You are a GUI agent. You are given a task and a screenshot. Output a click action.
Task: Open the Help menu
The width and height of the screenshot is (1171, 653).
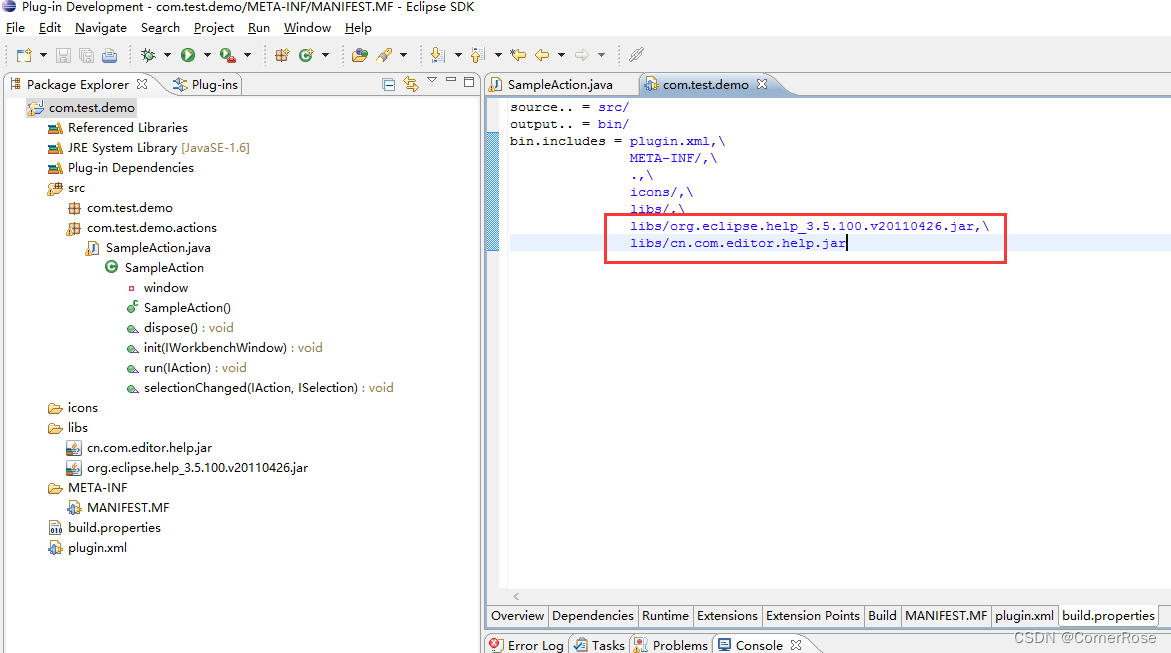click(358, 28)
